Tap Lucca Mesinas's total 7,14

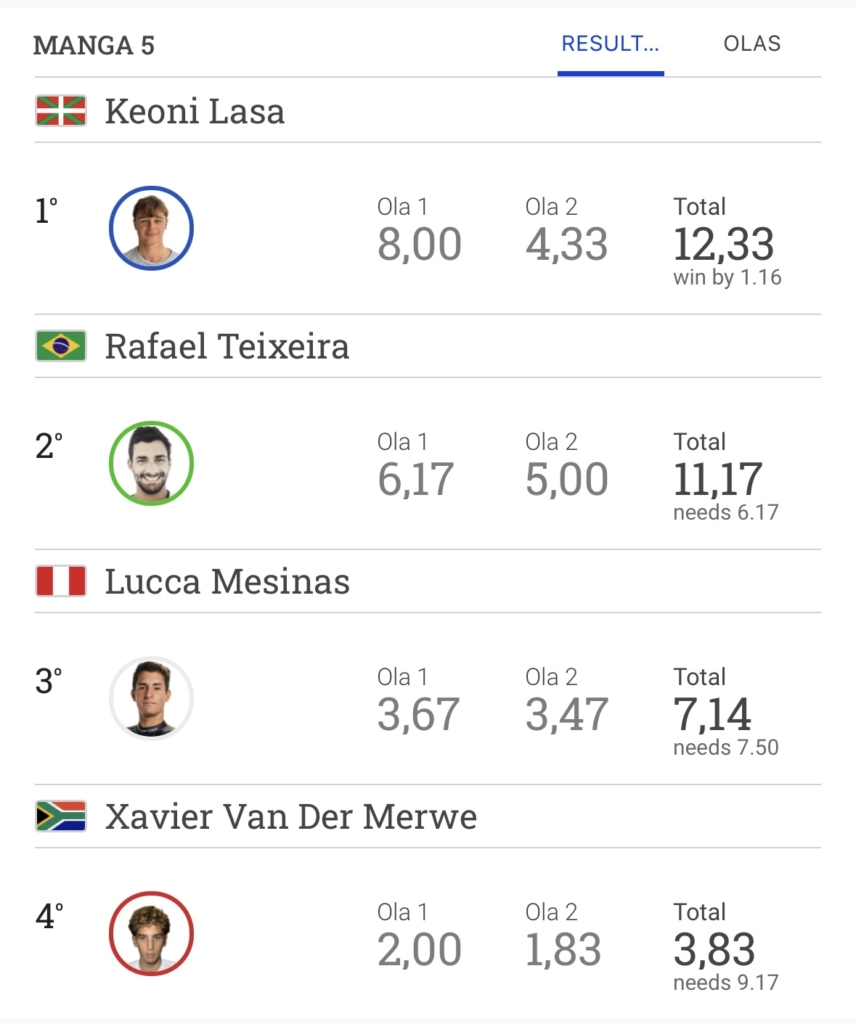coord(712,715)
